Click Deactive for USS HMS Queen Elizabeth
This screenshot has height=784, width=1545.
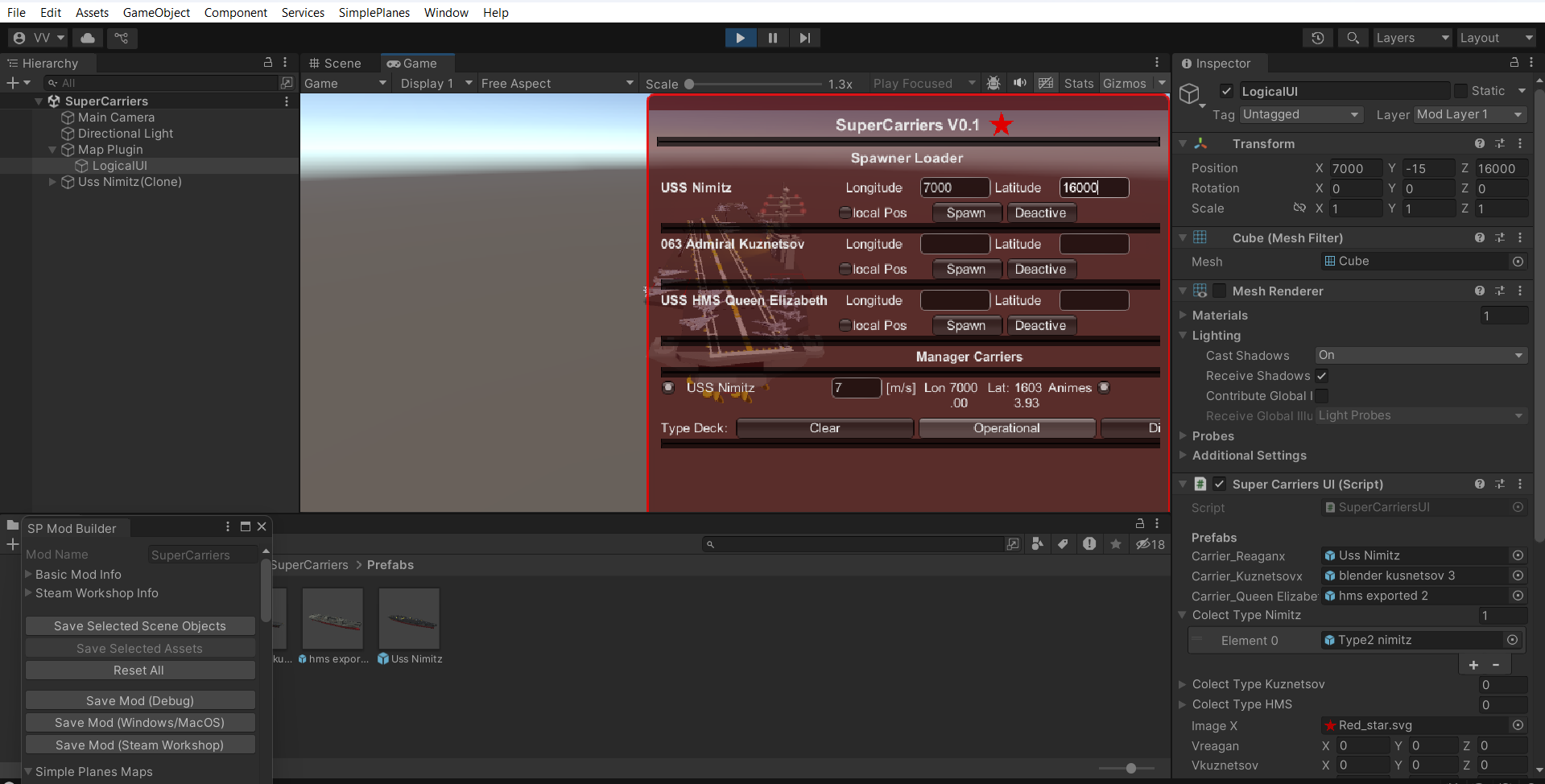click(1041, 325)
